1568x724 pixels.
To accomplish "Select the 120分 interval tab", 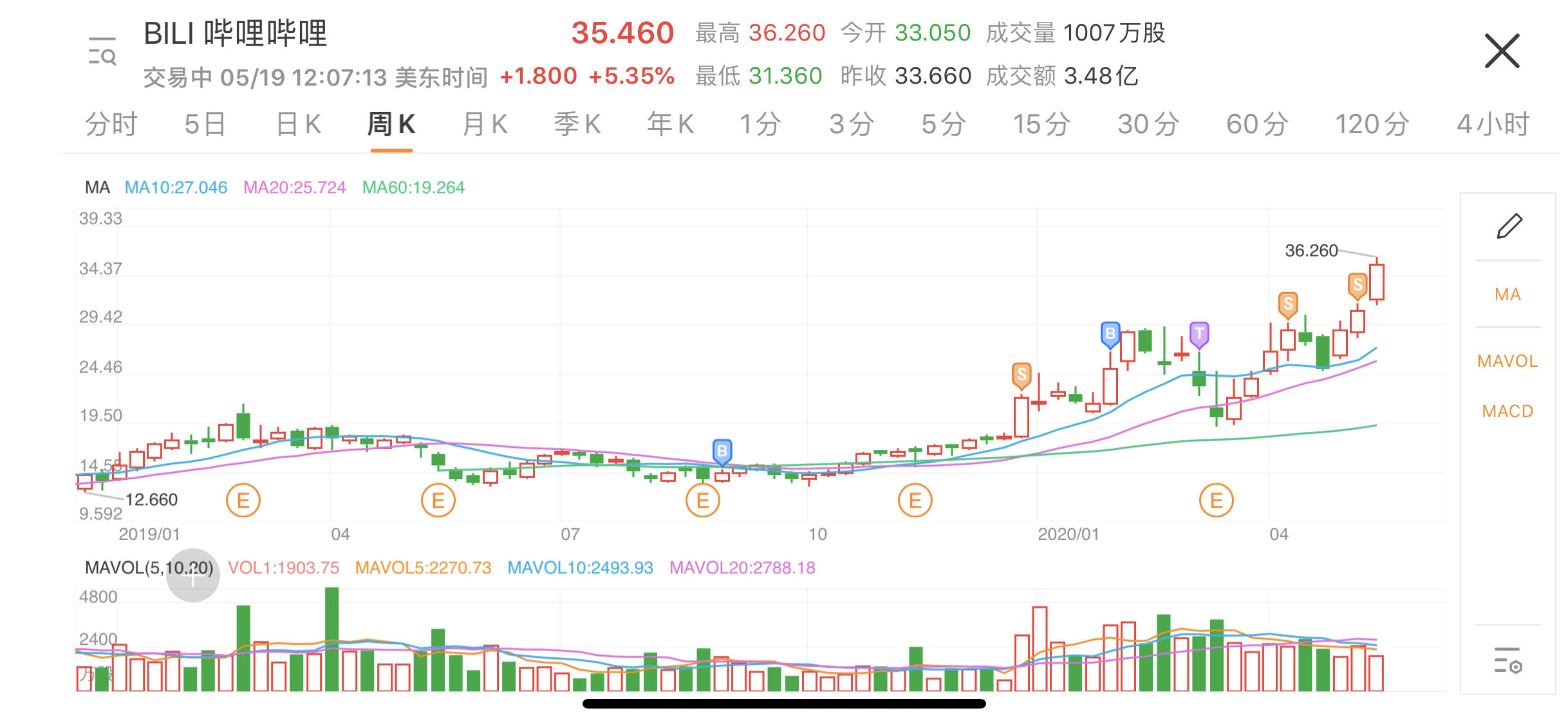I will point(1372,124).
